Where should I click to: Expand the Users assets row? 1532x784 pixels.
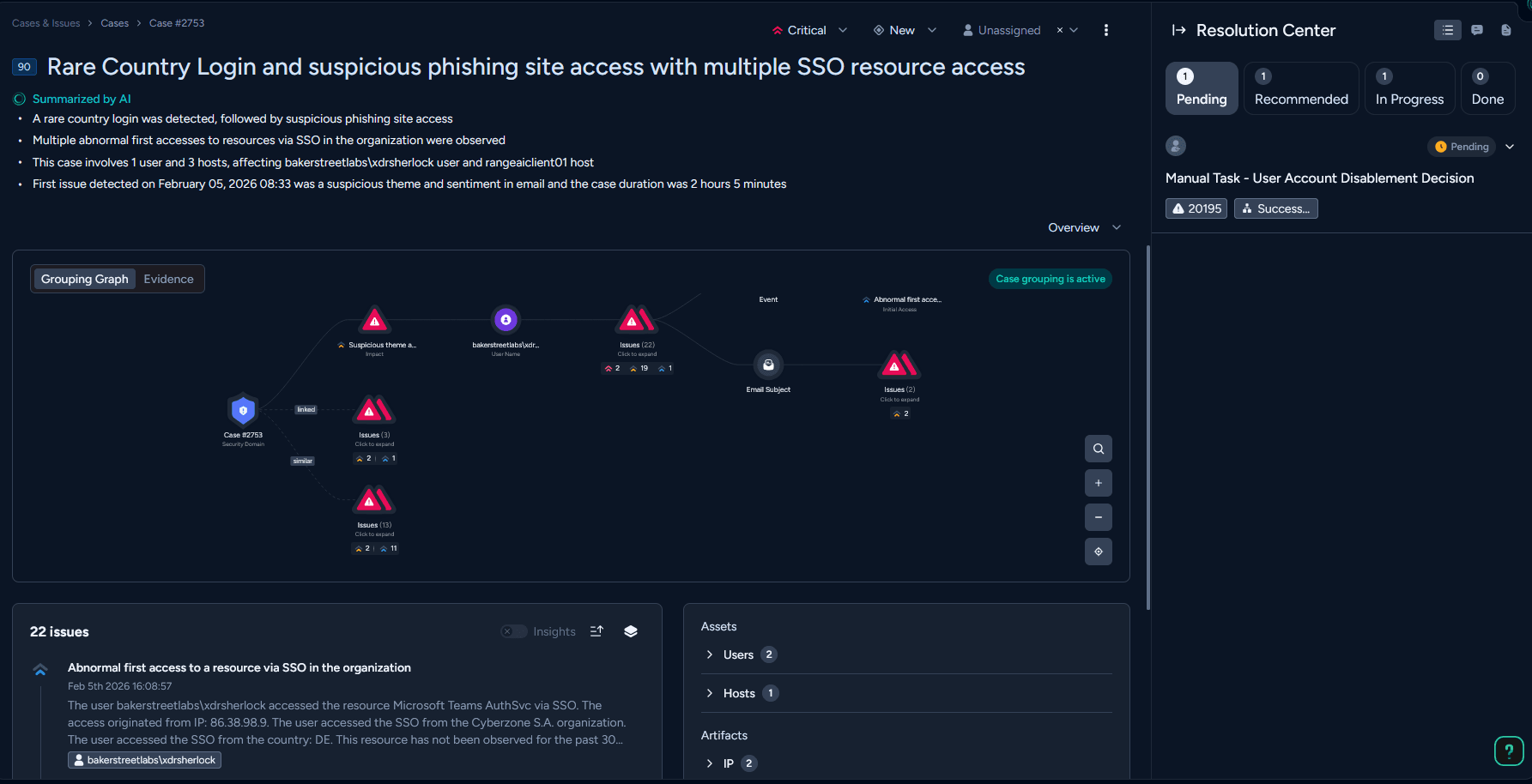coord(906,654)
